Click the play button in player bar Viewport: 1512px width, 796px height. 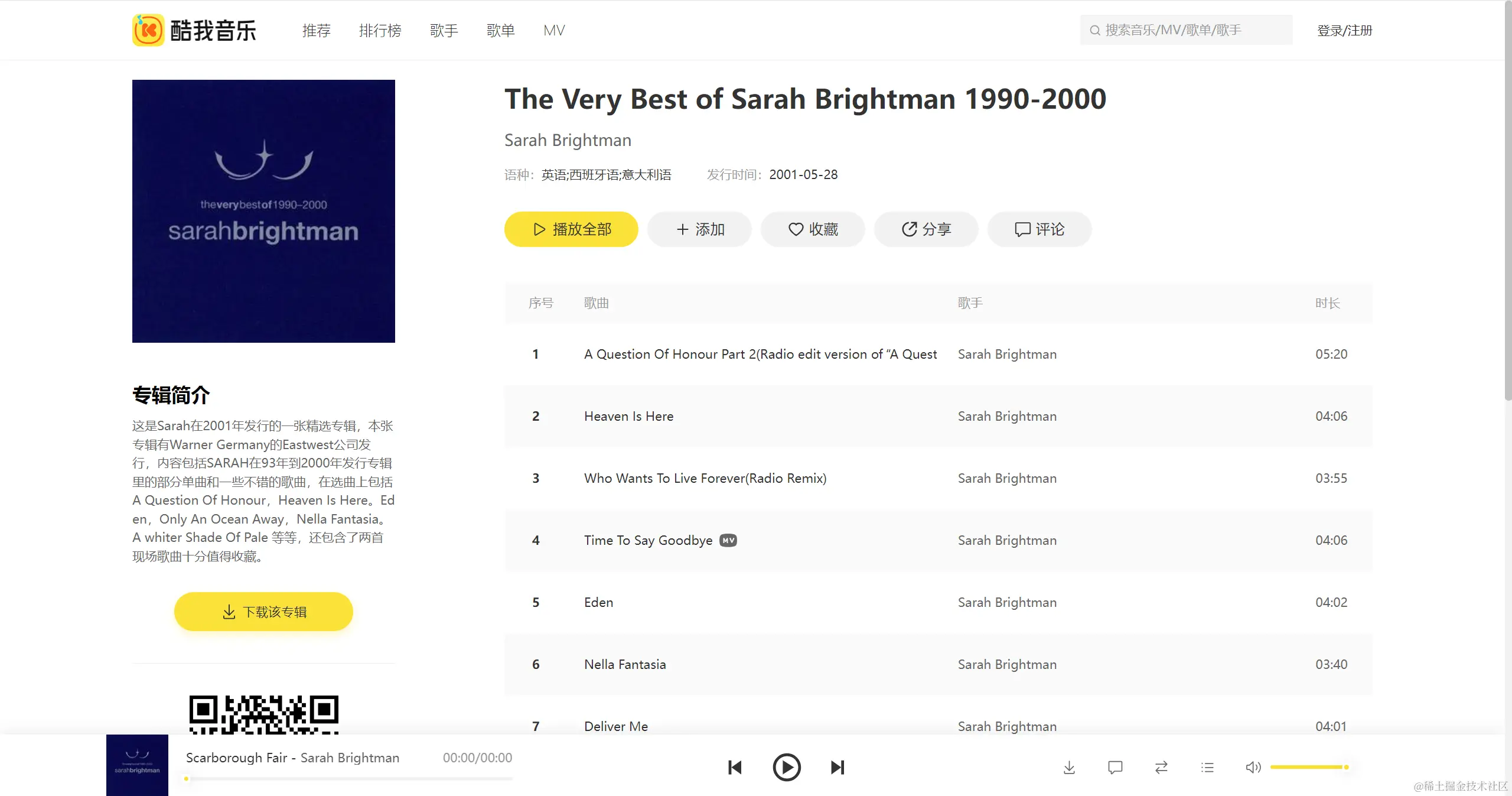pyautogui.click(x=787, y=768)
